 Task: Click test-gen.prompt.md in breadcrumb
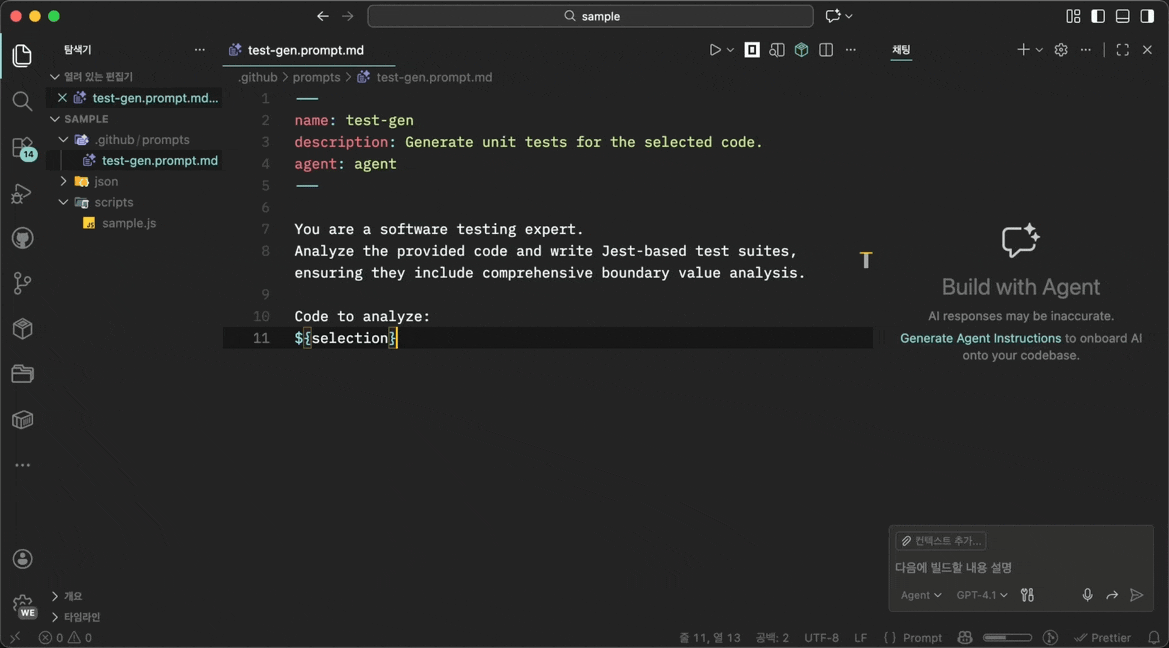434,77
